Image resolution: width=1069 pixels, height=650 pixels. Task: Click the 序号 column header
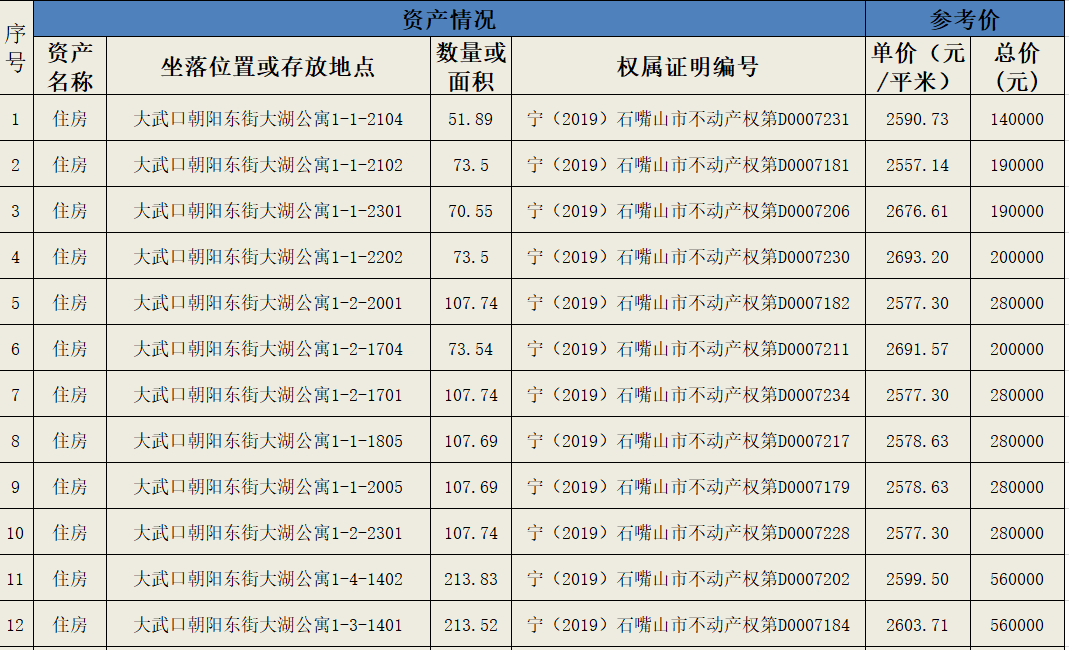[16, 48]
